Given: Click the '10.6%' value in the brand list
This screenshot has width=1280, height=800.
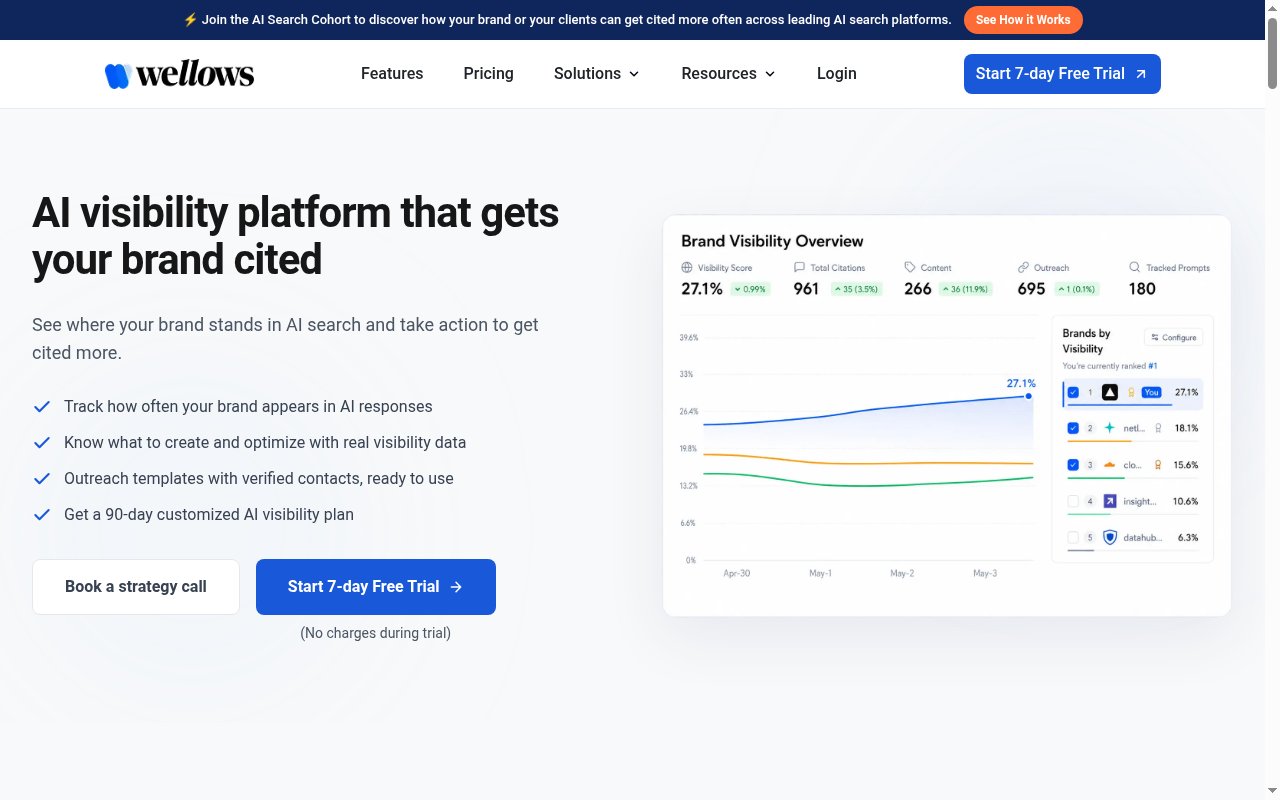Looking at the screenshot, I should pos(1186,501).
